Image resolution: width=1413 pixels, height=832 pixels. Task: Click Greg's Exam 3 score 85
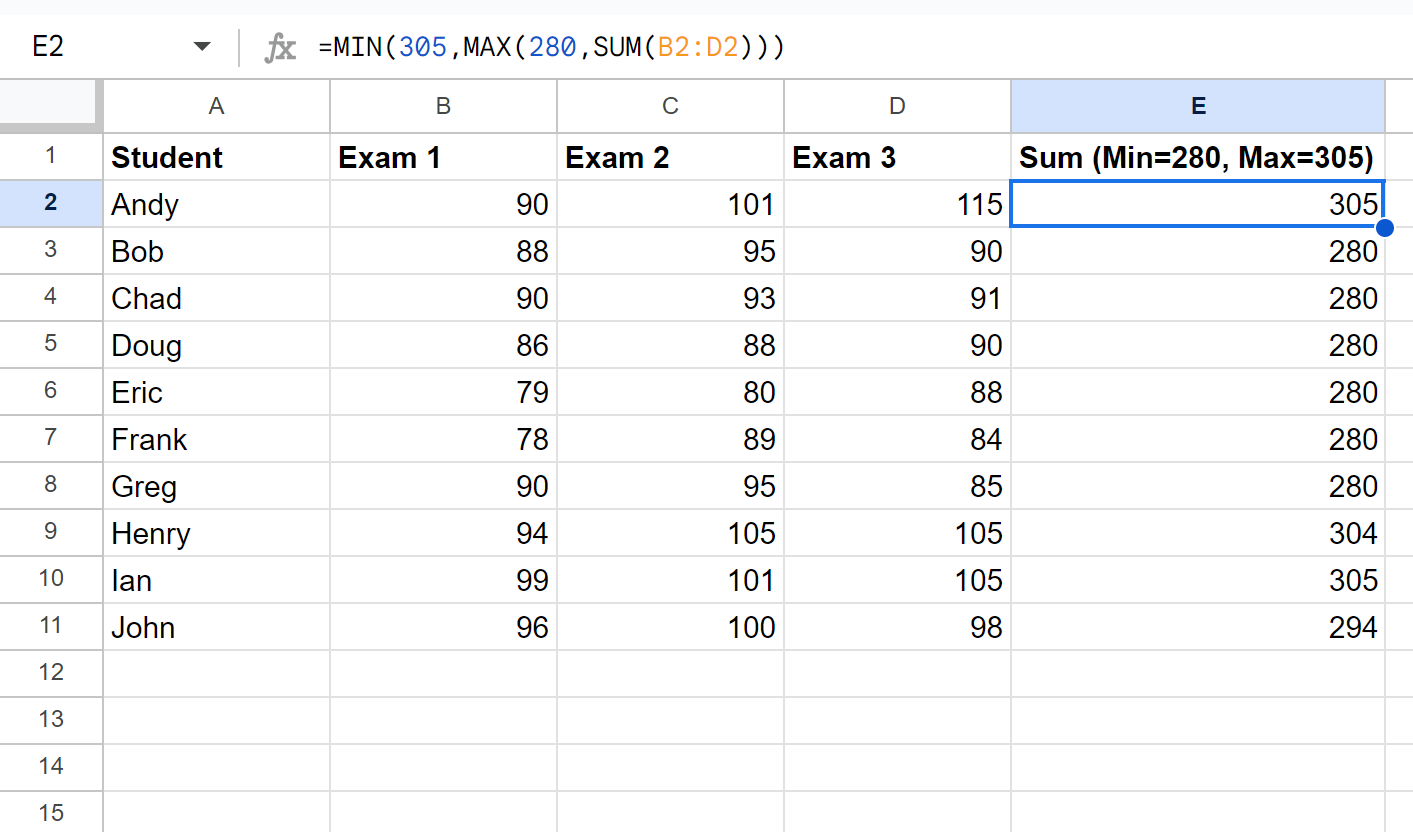coord(897,486)
